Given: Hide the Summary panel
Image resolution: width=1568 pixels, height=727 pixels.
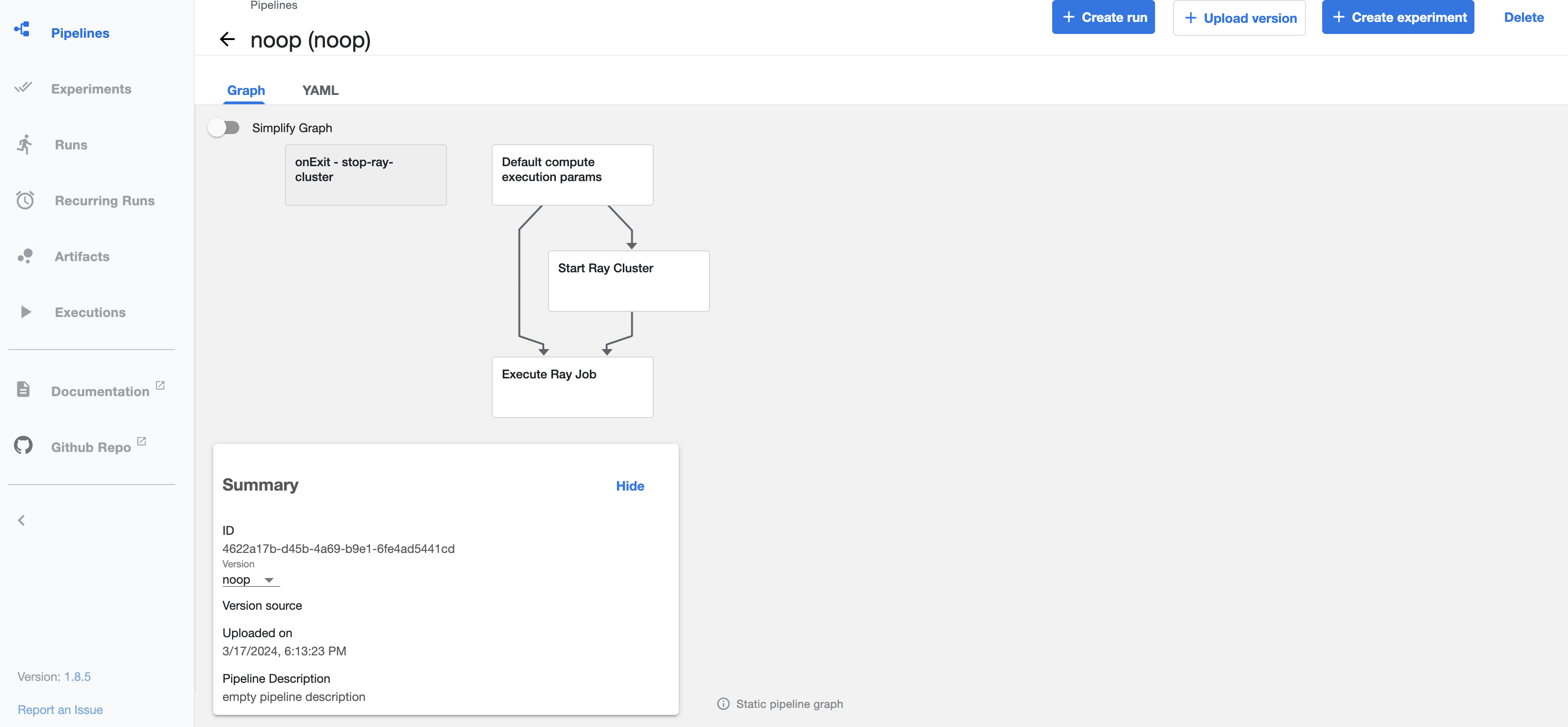Looking at the screenshot, I should (x=630, y=486).
